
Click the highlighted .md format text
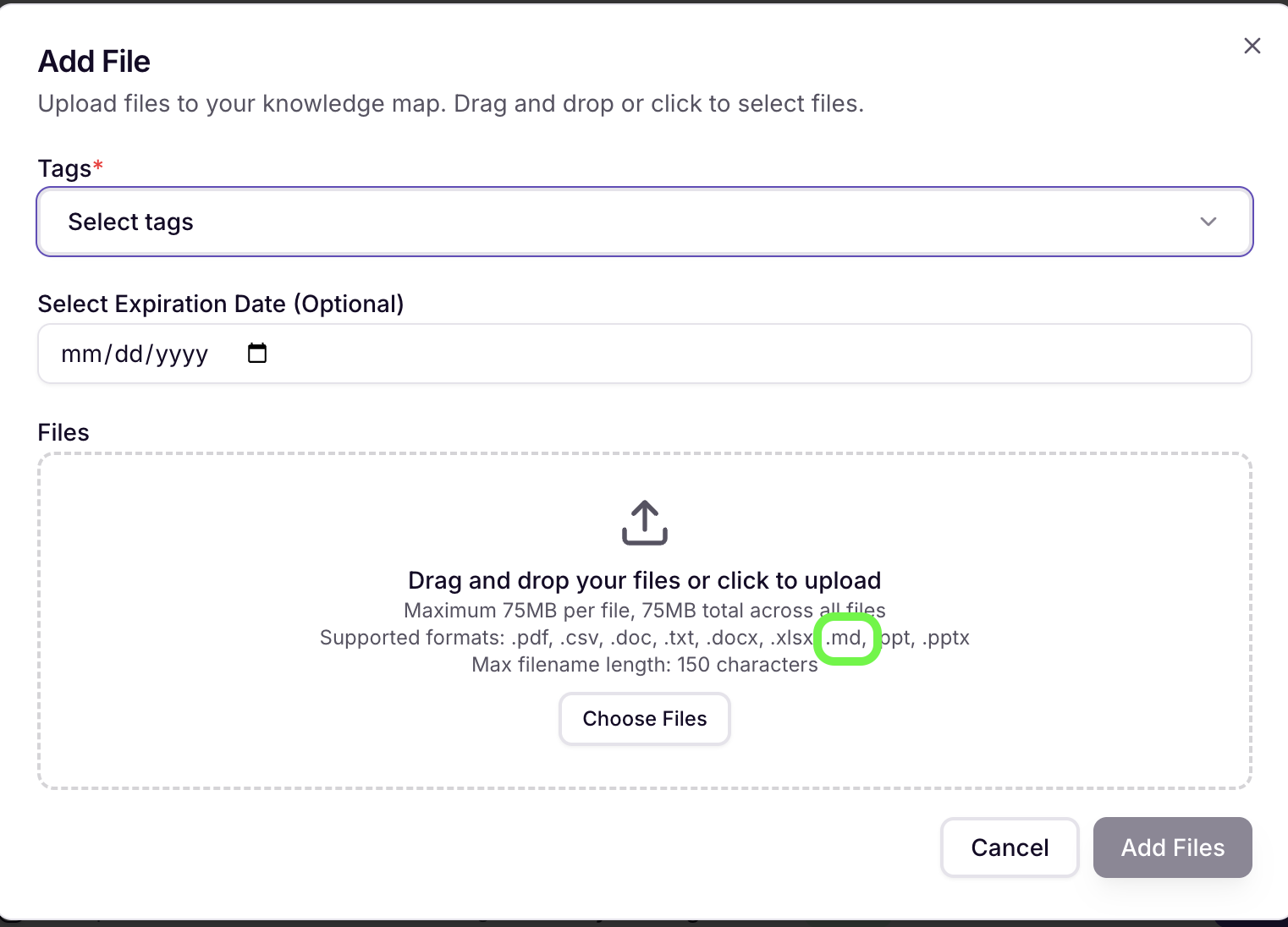point(847,638)
